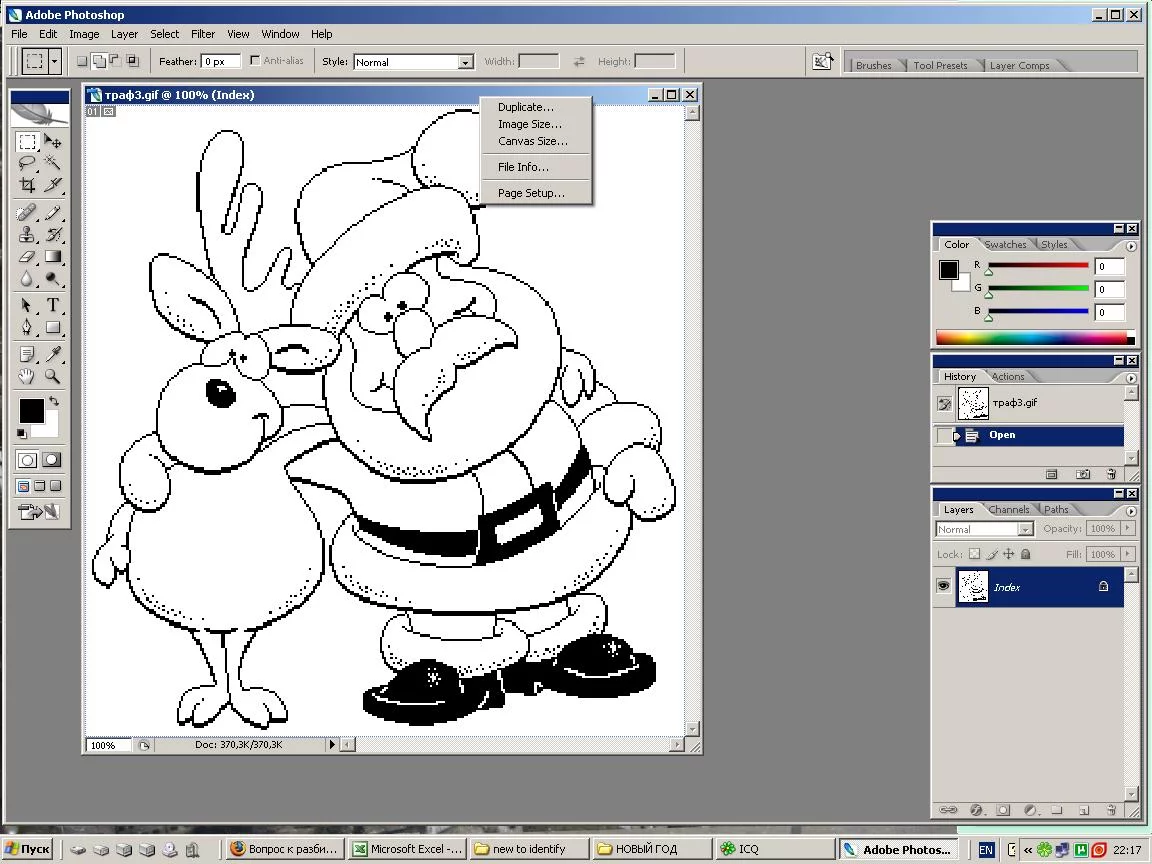Switch to Quick Mask mode
The image size is (1152, 864).
[51, 460]
